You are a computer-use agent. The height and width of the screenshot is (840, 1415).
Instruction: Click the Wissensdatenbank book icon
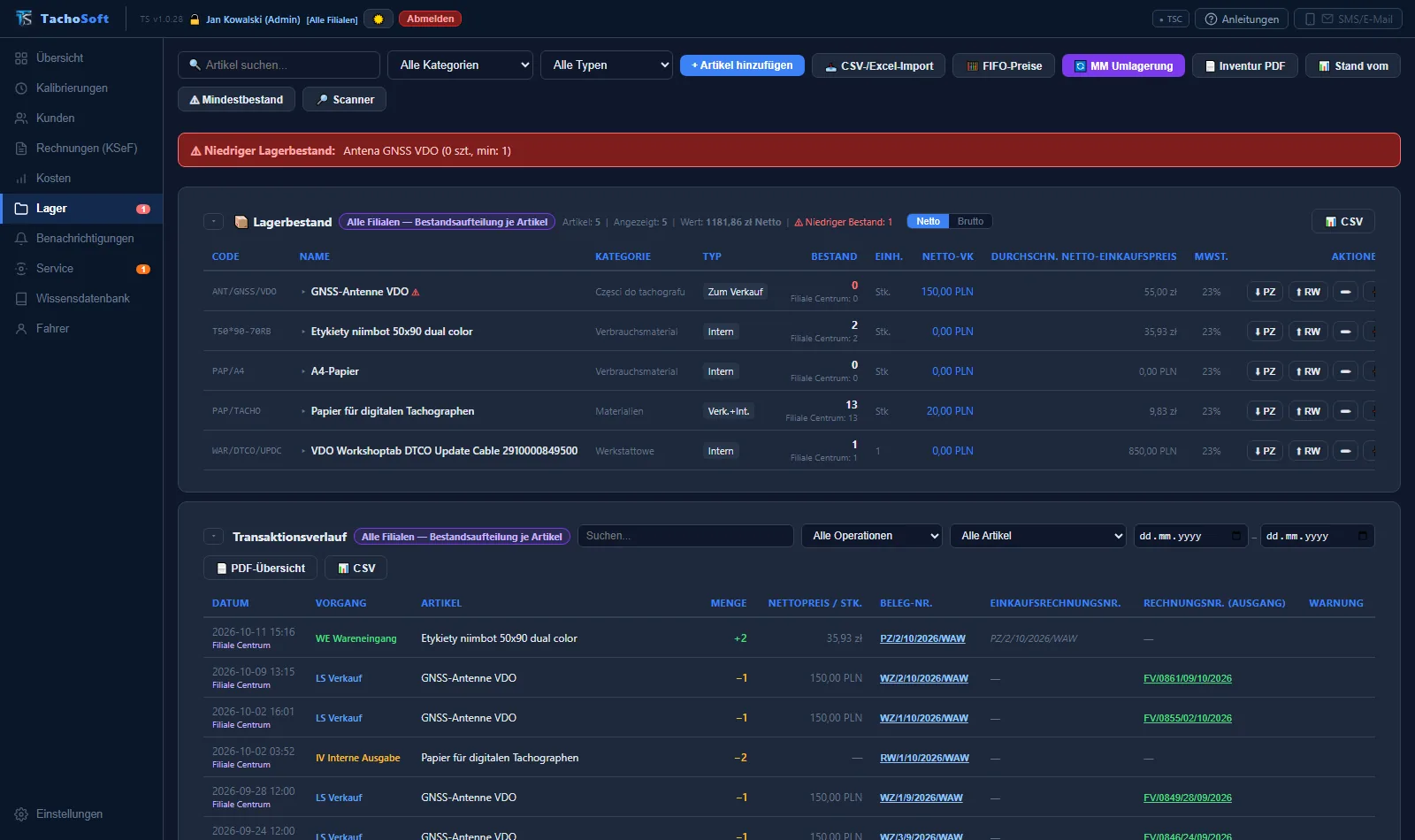[21, 299]
